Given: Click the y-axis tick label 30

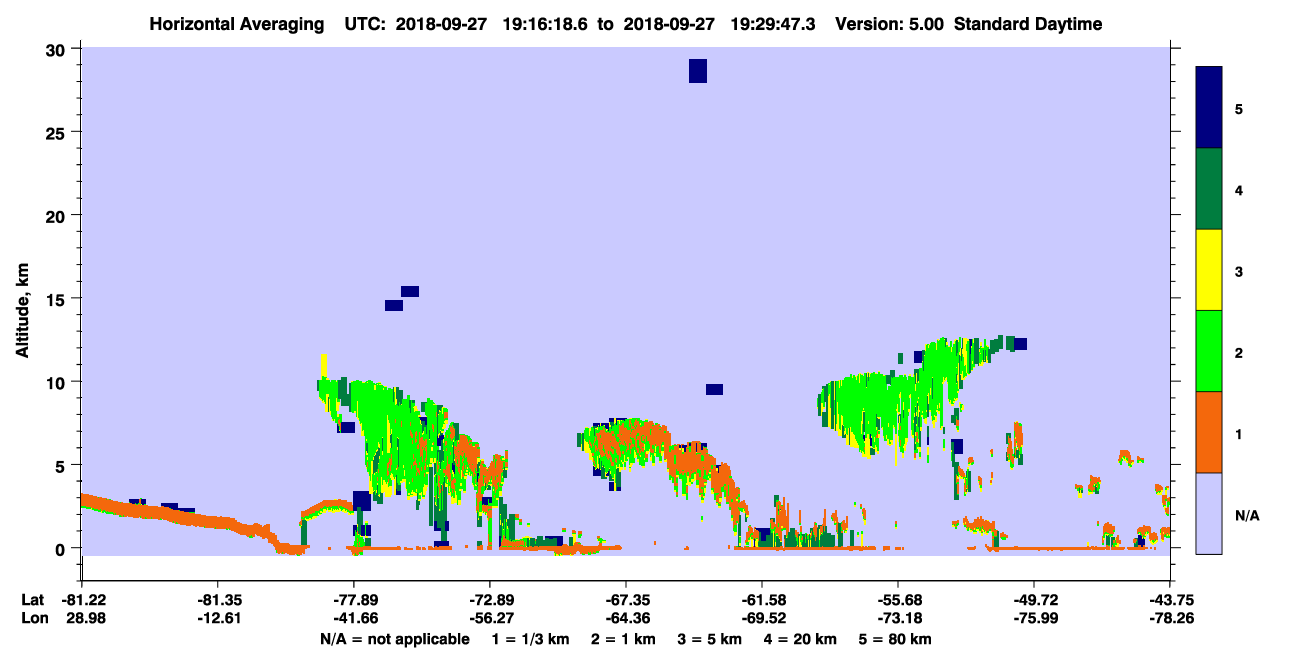Looking at the screenshot, I should (x=58, y=49).
